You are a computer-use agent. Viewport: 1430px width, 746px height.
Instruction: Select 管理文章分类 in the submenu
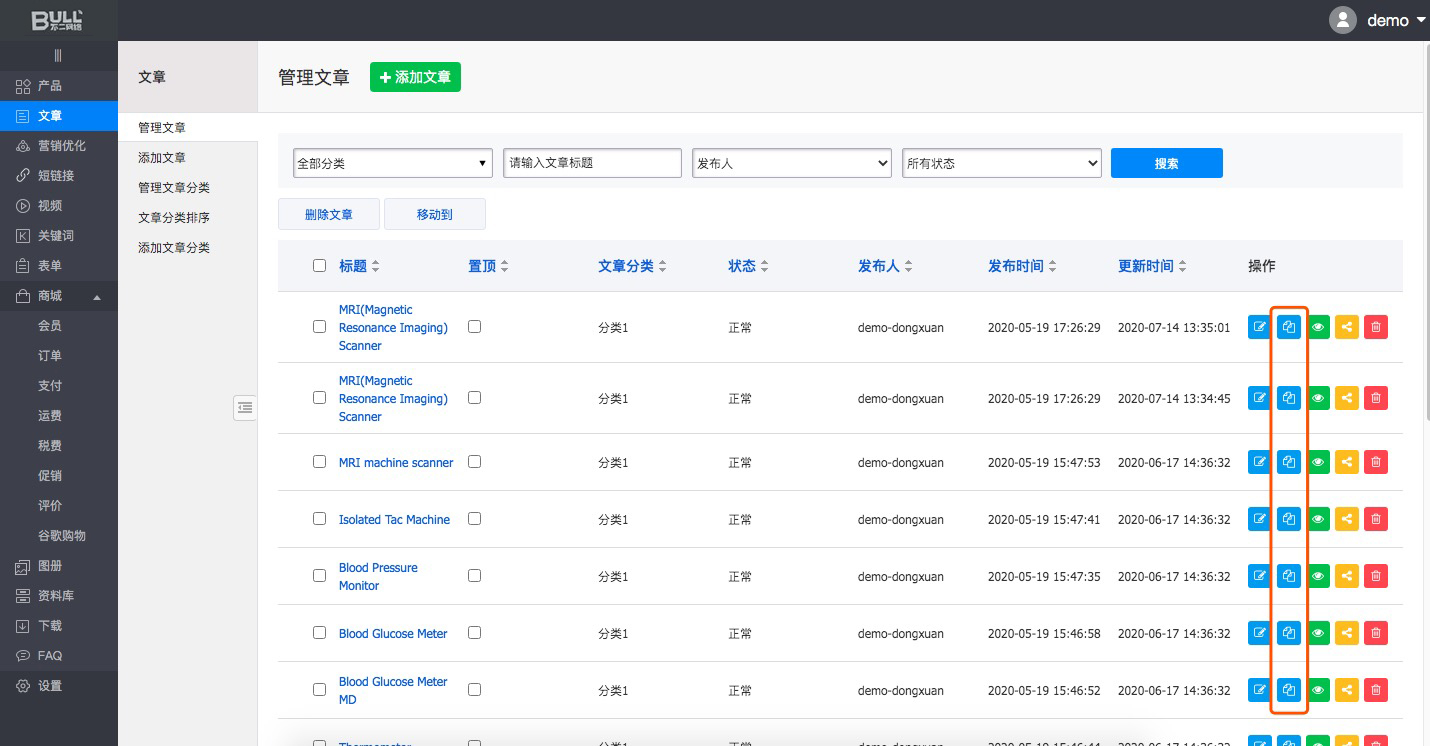tap(174, 188)
